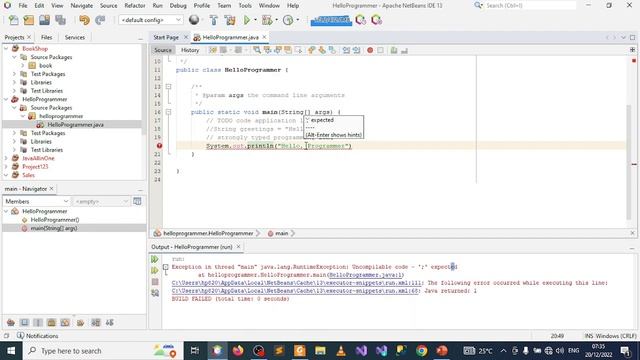640x360 pixels.
Task: Toggle Show Static Members filter in Navigator
Action: [38, 322]
